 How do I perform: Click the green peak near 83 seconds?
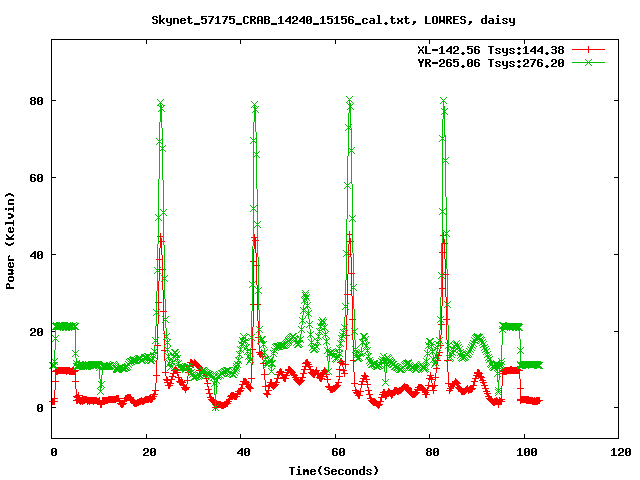pos(443,100)
